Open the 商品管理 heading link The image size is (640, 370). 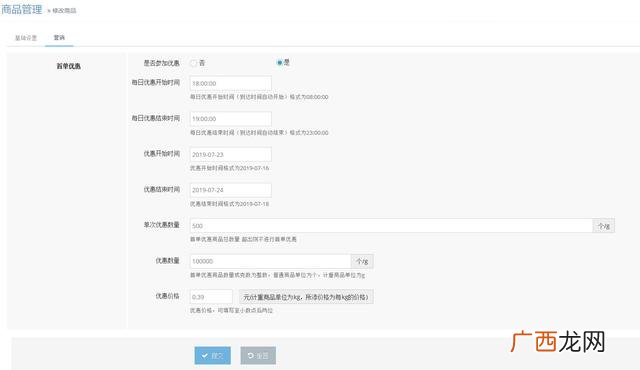coord(21,9)
